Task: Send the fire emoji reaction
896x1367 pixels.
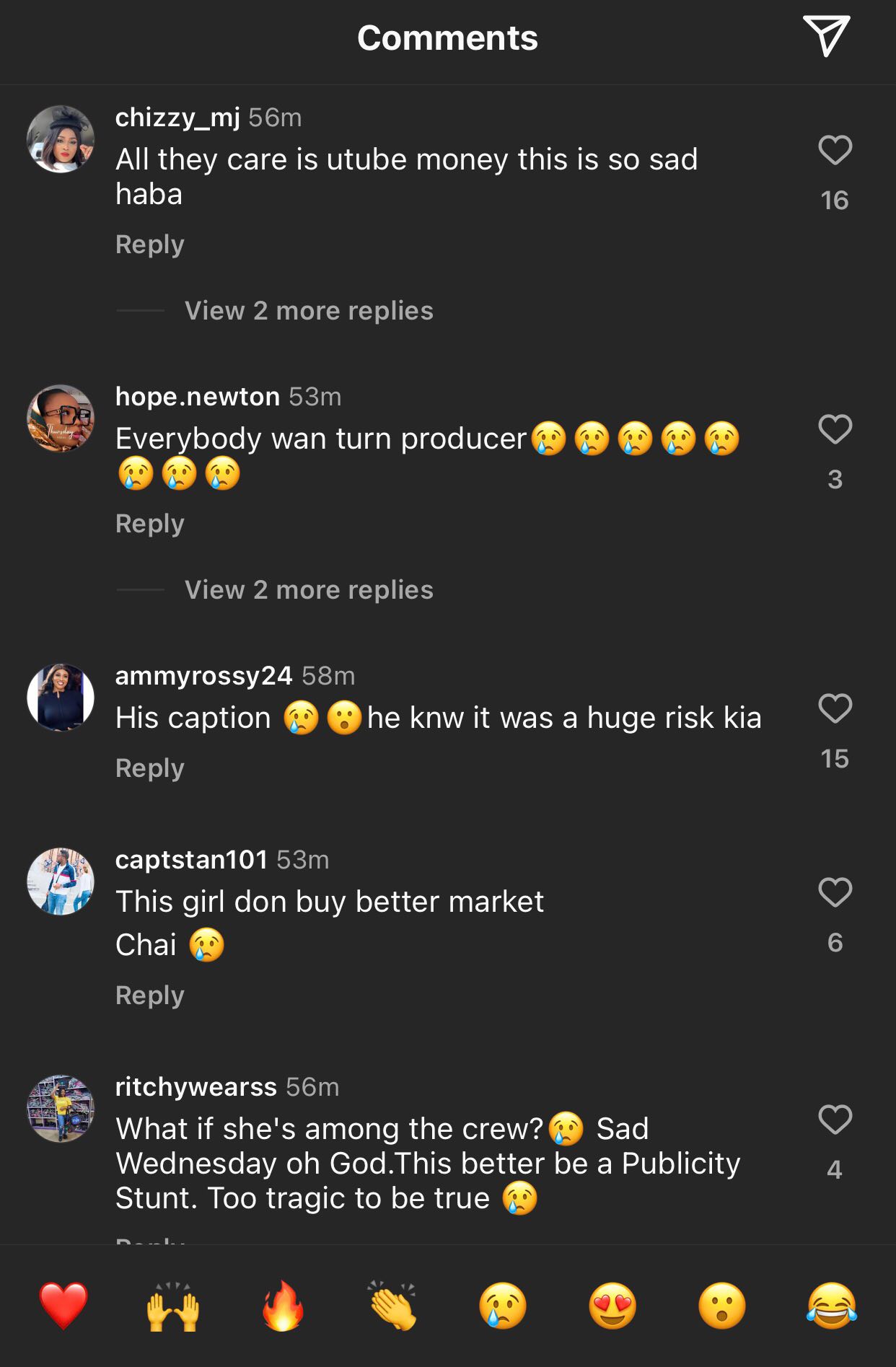Action: click(283, 1305)
